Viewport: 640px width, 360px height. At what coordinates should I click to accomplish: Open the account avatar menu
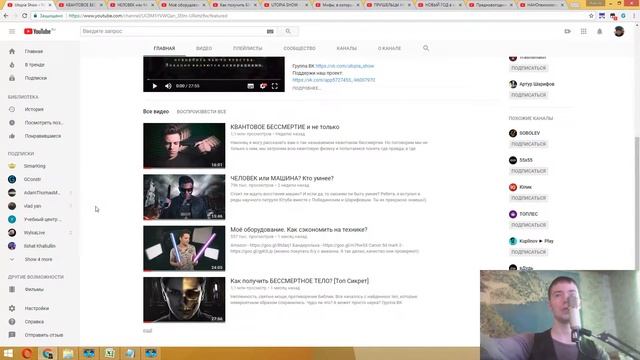pos(619,31)
